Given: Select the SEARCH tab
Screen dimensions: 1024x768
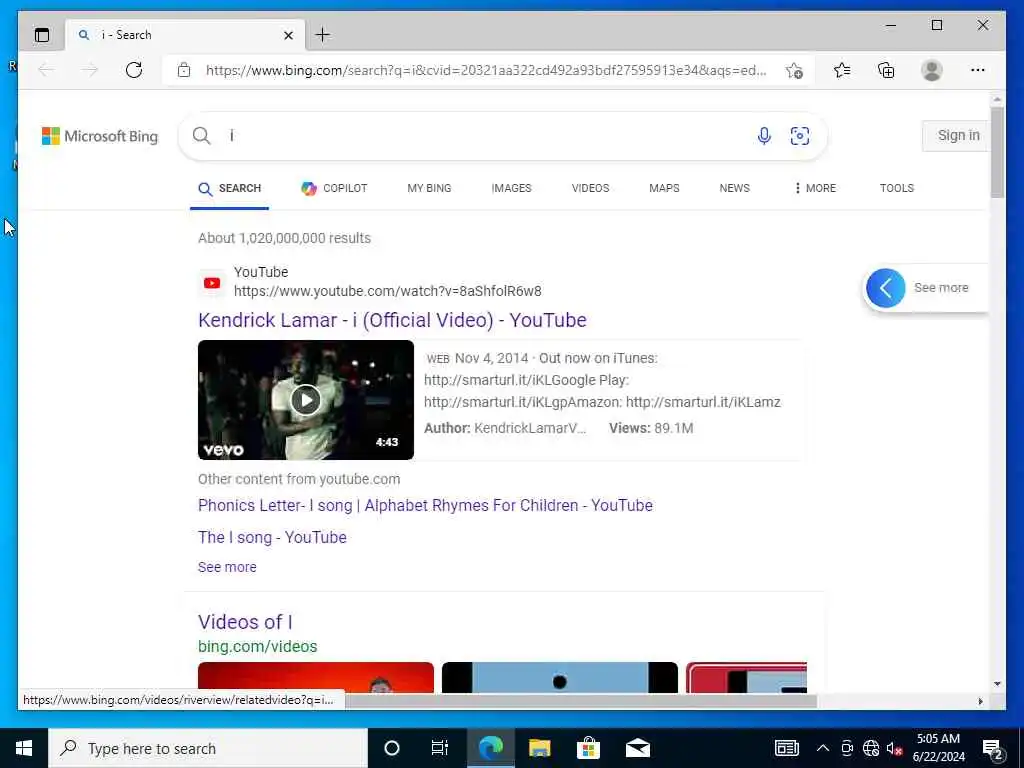Looking at the screenshot, I should 229,189.
